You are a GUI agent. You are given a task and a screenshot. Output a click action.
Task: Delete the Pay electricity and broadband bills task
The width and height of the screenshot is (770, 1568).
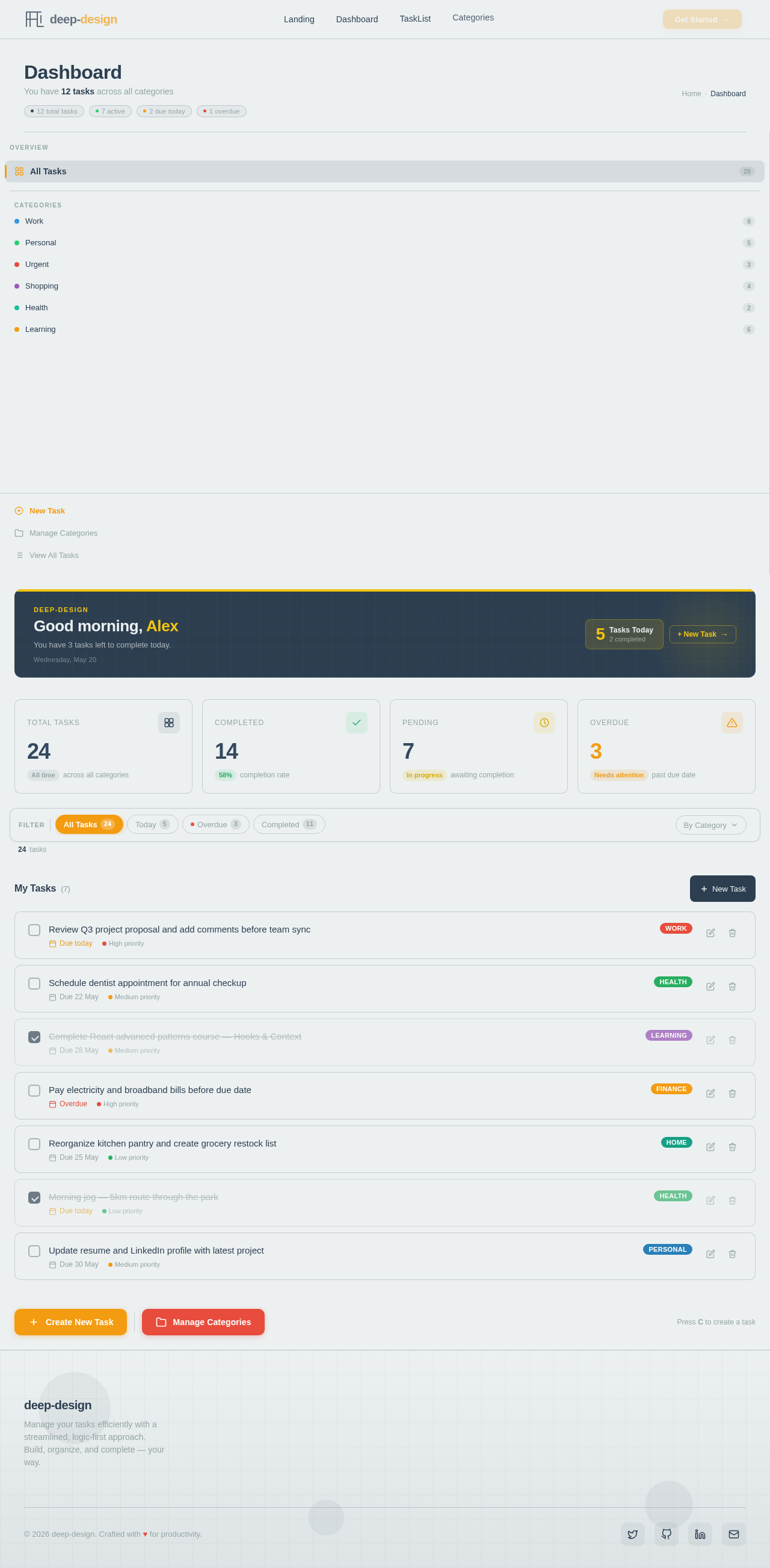732,1093
